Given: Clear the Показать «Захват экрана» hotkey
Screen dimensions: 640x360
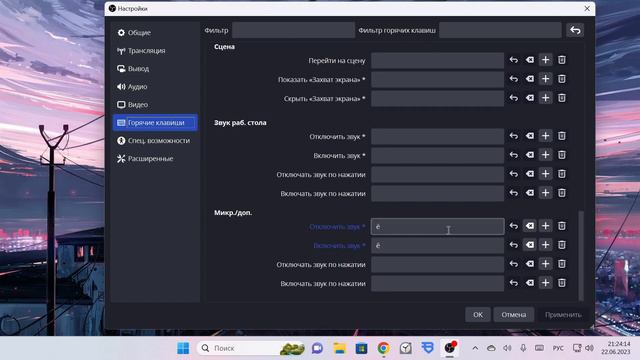Looking at the screenshot, I should (x=529, y=79).
